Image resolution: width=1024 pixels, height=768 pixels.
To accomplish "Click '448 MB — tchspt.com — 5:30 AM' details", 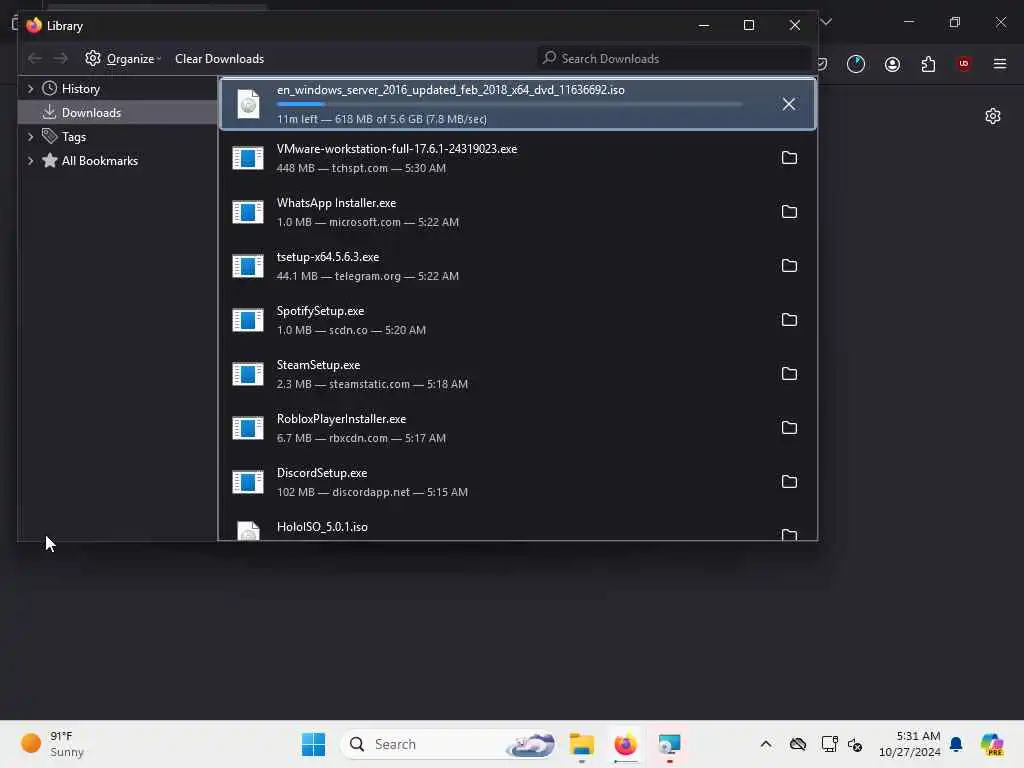I will click(x=361, y=168).
